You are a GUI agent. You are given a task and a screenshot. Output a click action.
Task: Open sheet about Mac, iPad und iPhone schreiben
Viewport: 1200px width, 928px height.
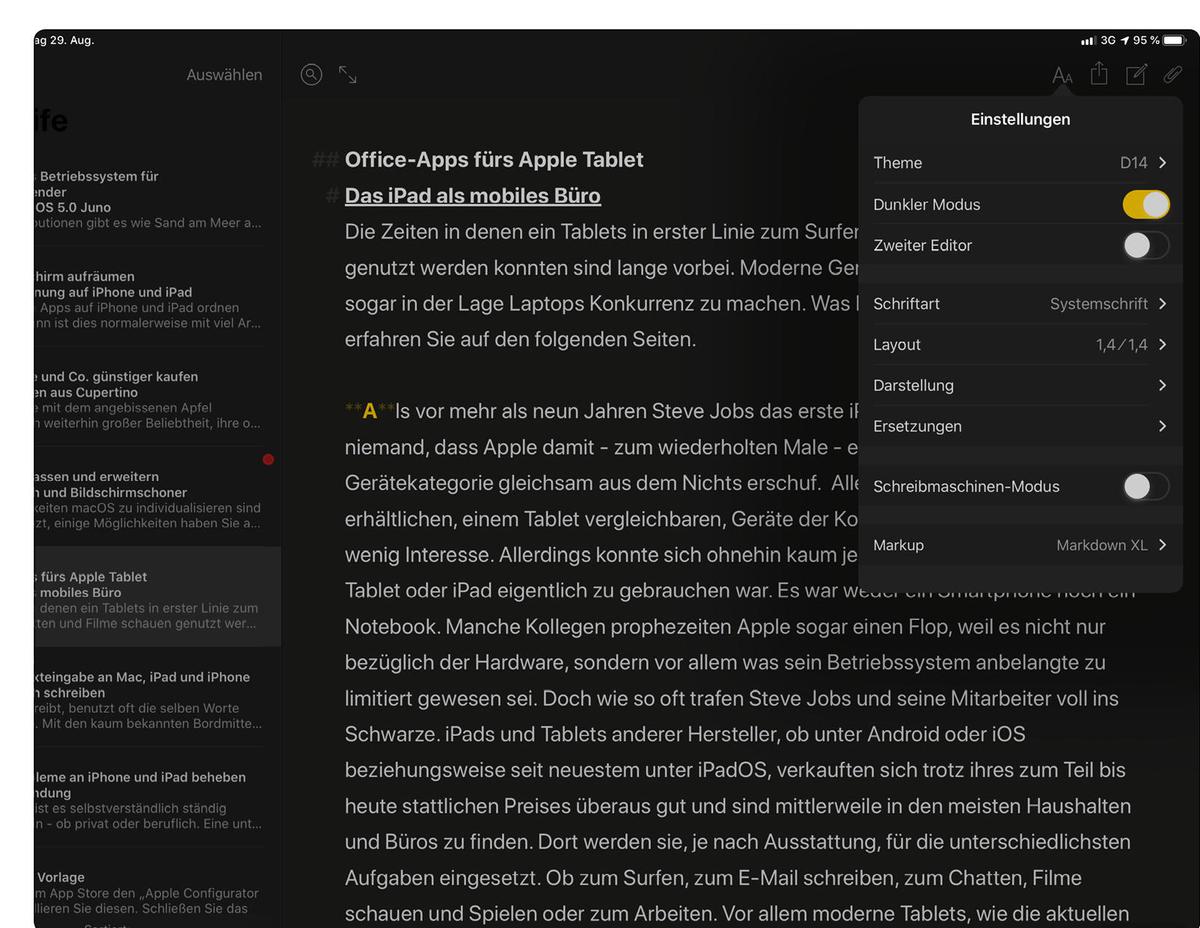click(x=157, y=699)
